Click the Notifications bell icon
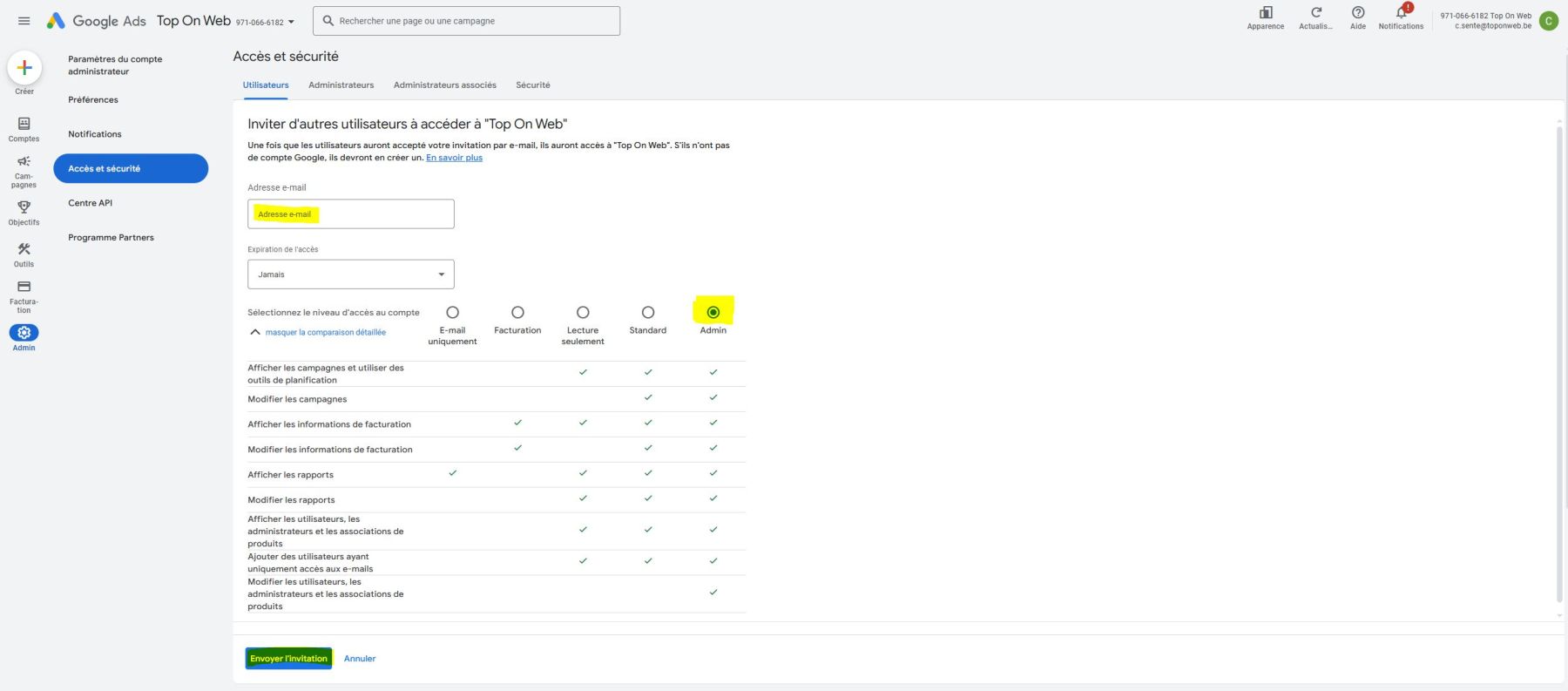This screenshot has height=691, width=1568. point(1401,13)
